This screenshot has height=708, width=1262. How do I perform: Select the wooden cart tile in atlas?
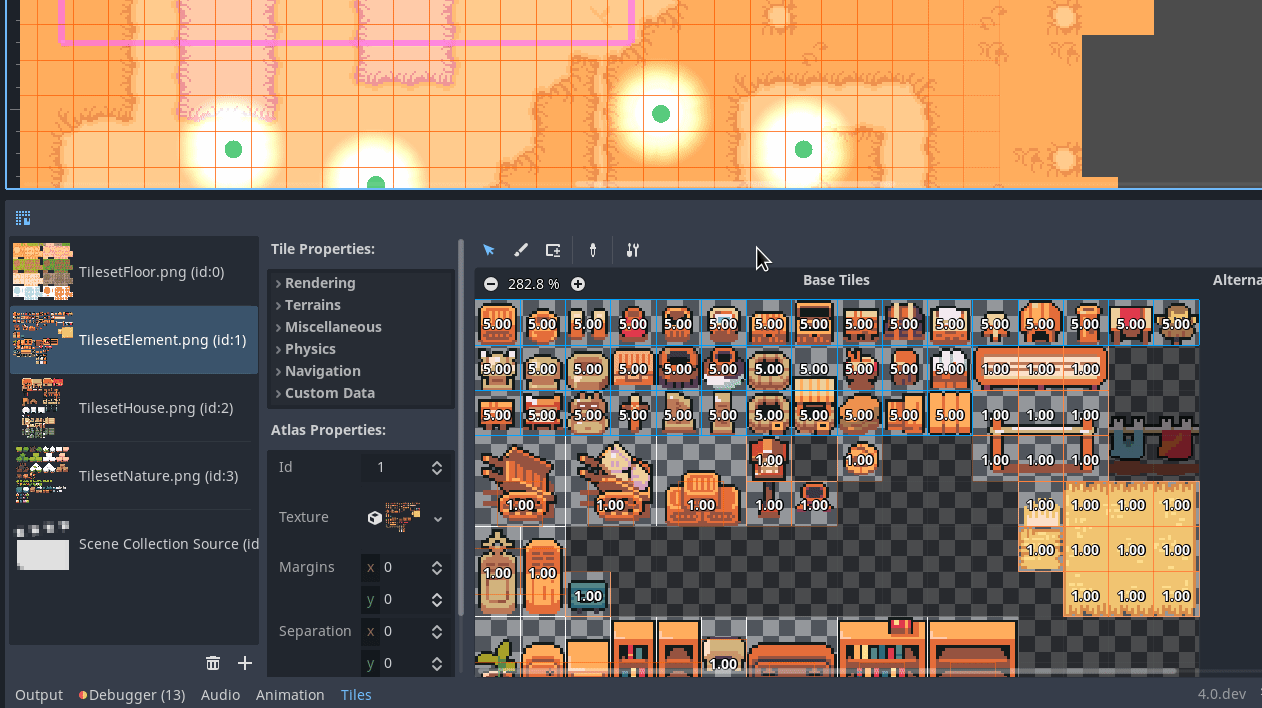point(519,483)
